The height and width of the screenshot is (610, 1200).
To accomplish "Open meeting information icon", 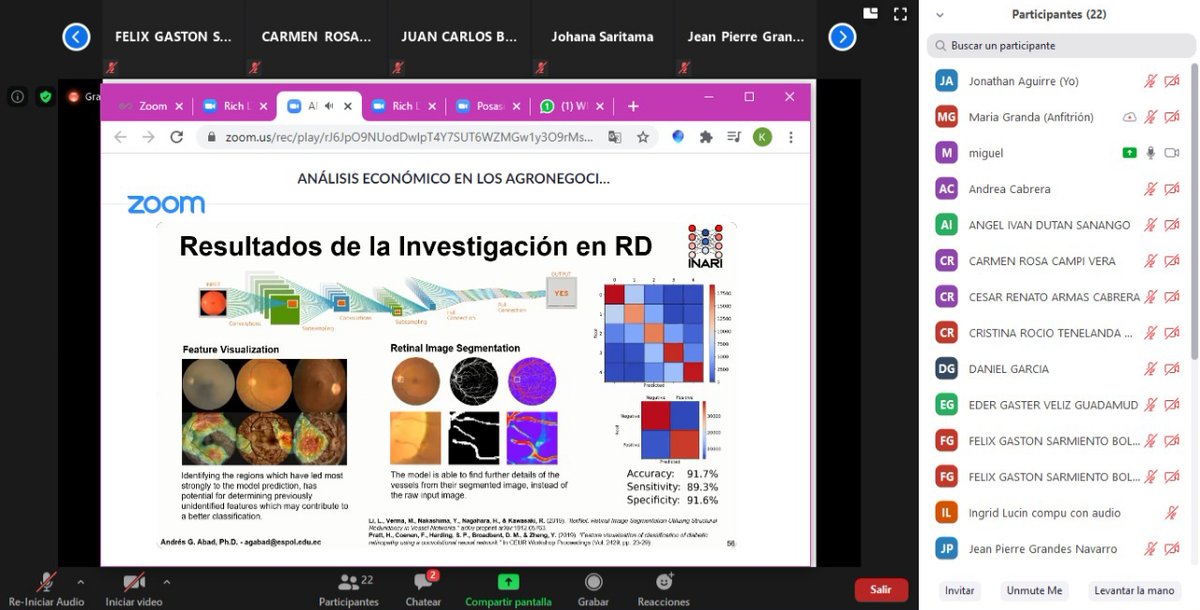I will (x=17, y=97).
